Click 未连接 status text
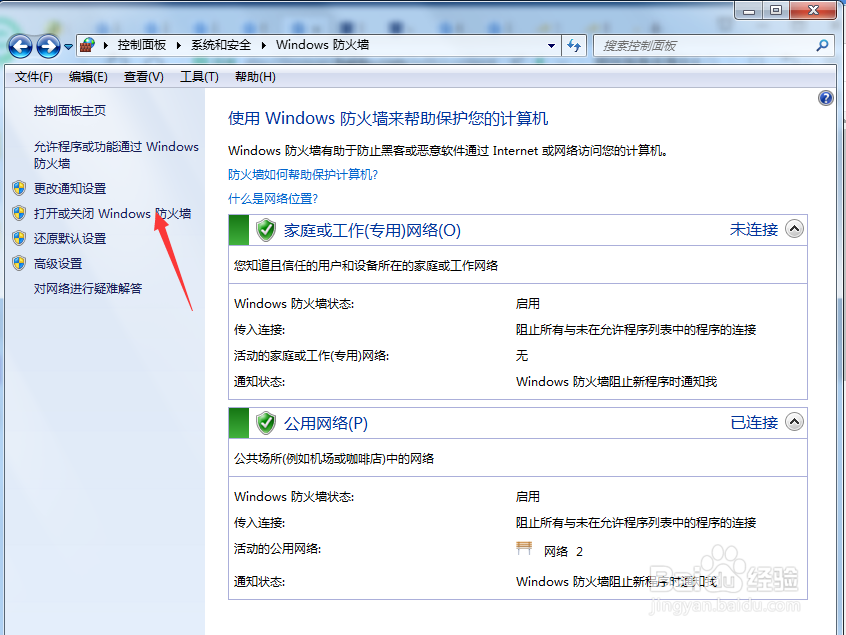The width and height of the screenshot is (846, 635). 754,229
